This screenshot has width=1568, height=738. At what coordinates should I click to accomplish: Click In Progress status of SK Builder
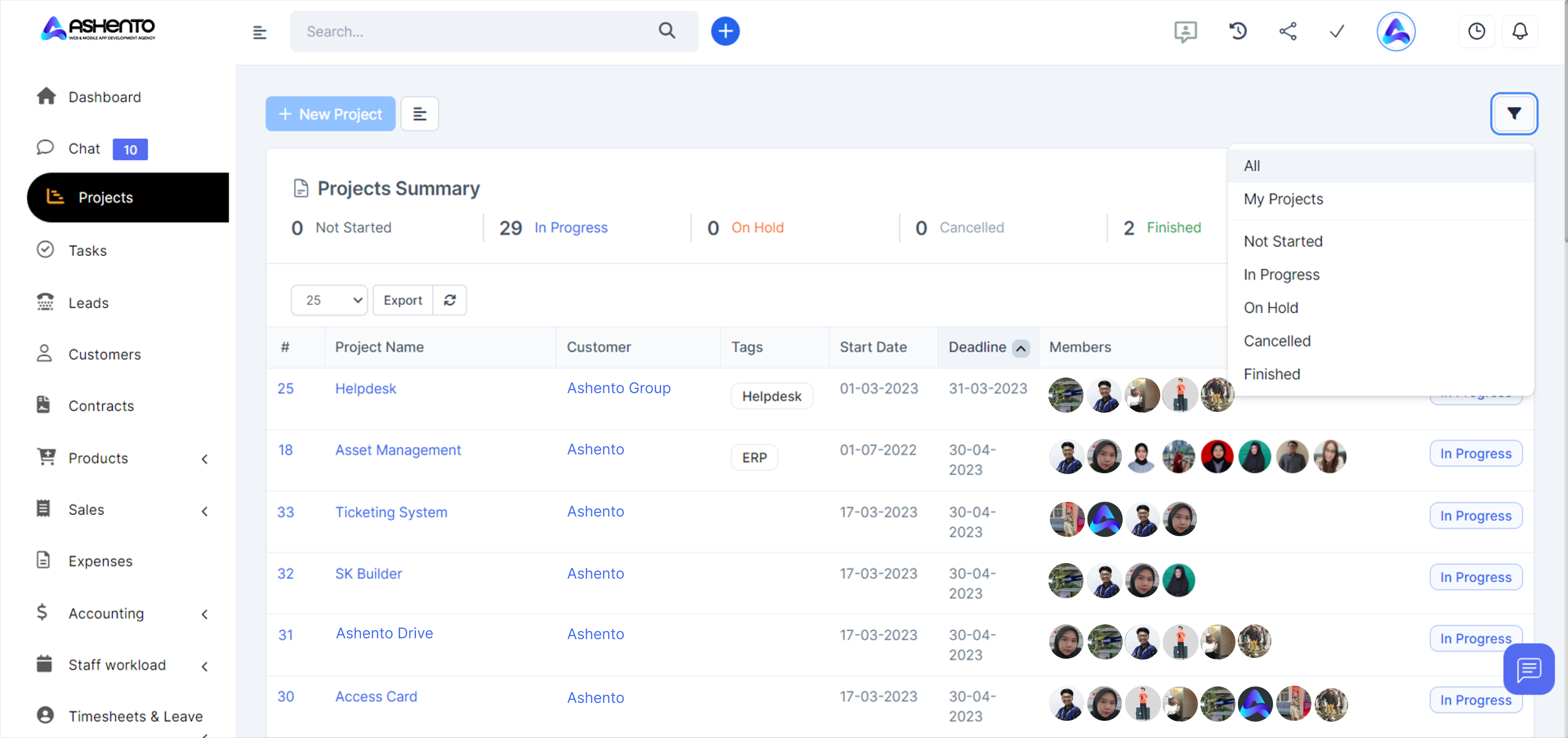click(1476, 577)
